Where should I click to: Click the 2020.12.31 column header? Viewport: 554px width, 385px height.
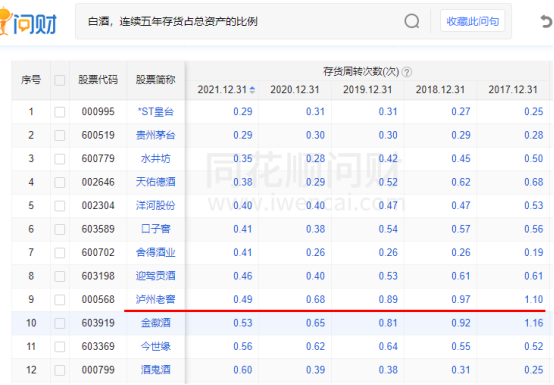(295, 90)
